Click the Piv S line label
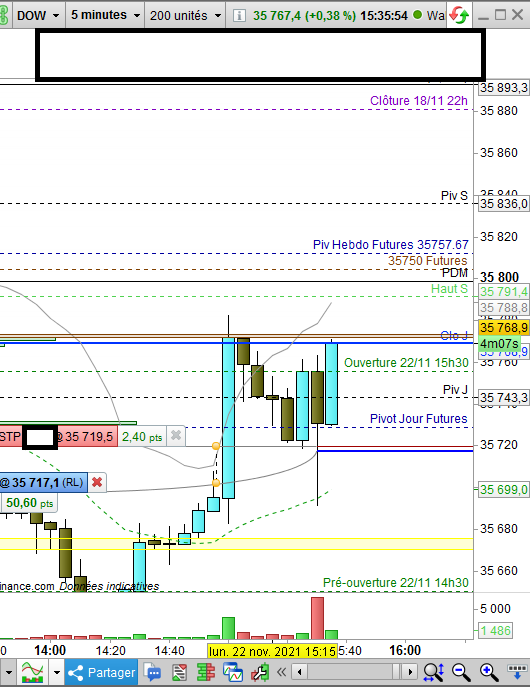Screen dimensions: 530x687 point(454,196)
